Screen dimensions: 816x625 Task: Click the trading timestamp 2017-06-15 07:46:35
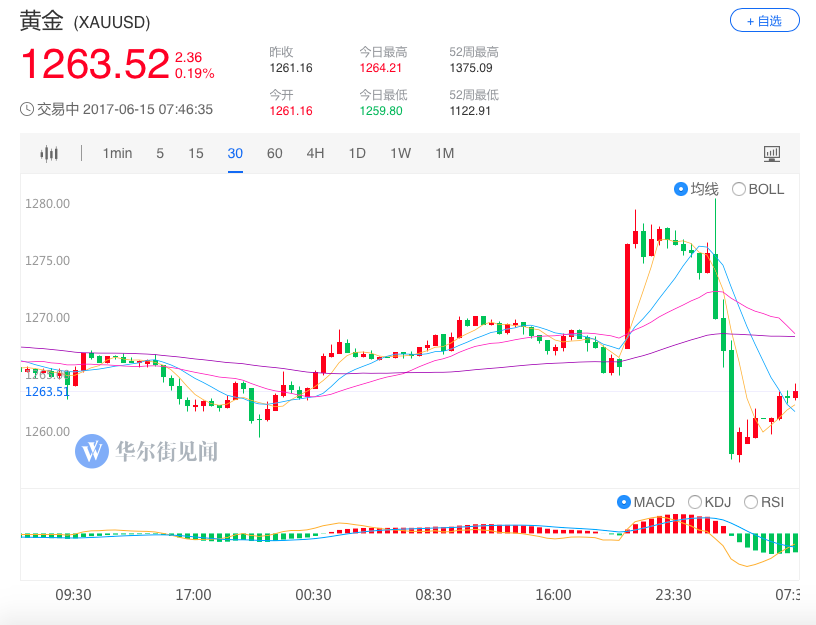pyautogui.click(x=148, y=109)
